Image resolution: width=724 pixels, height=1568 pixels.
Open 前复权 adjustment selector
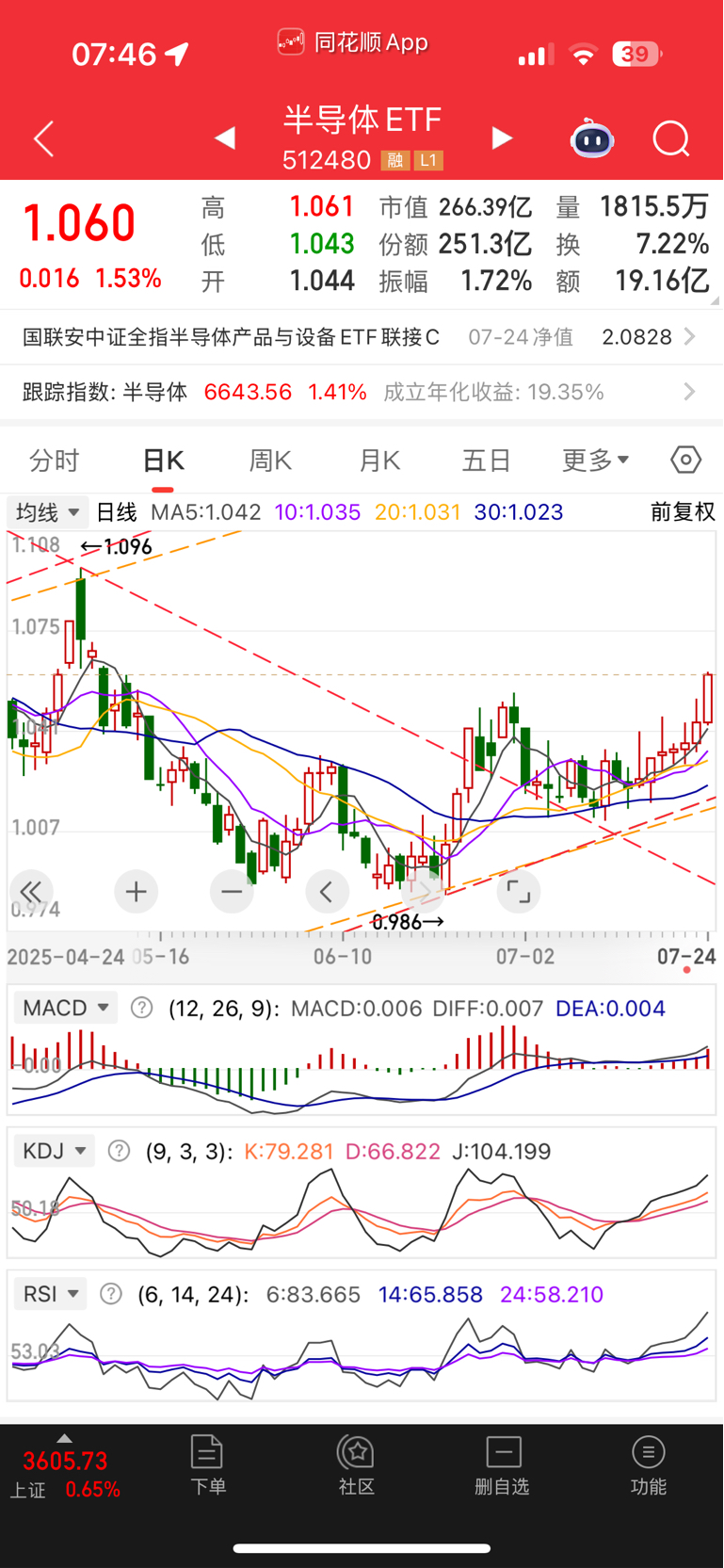click(x=683, y=512)
